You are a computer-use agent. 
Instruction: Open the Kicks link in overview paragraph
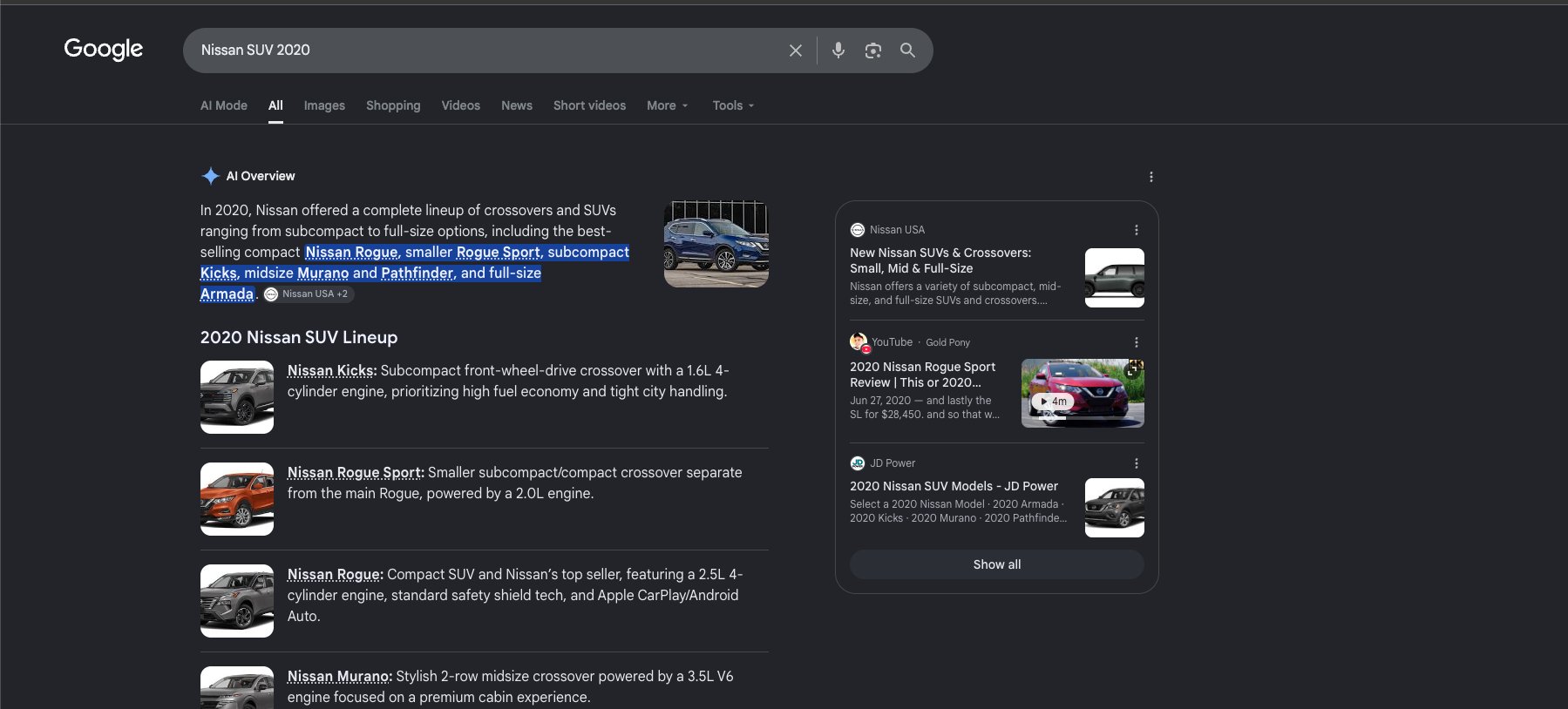(218, 273)
